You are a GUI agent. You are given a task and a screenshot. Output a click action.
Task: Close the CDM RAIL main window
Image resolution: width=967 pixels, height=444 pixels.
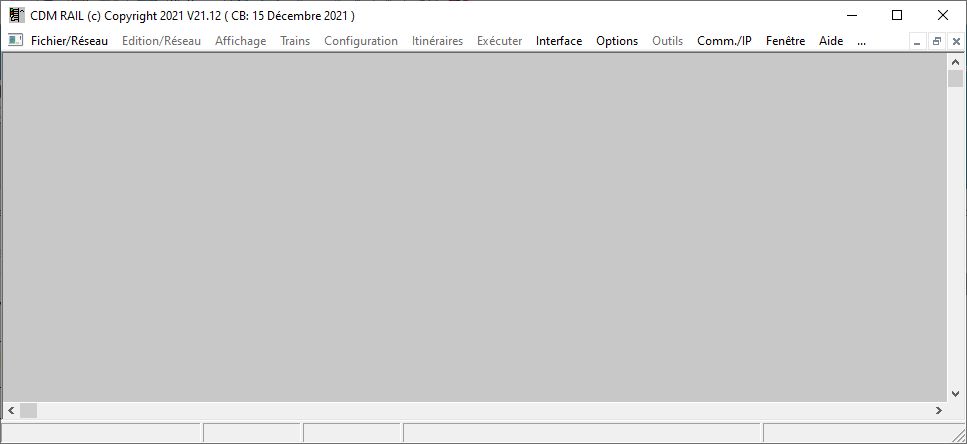click(x=942, y=15)
